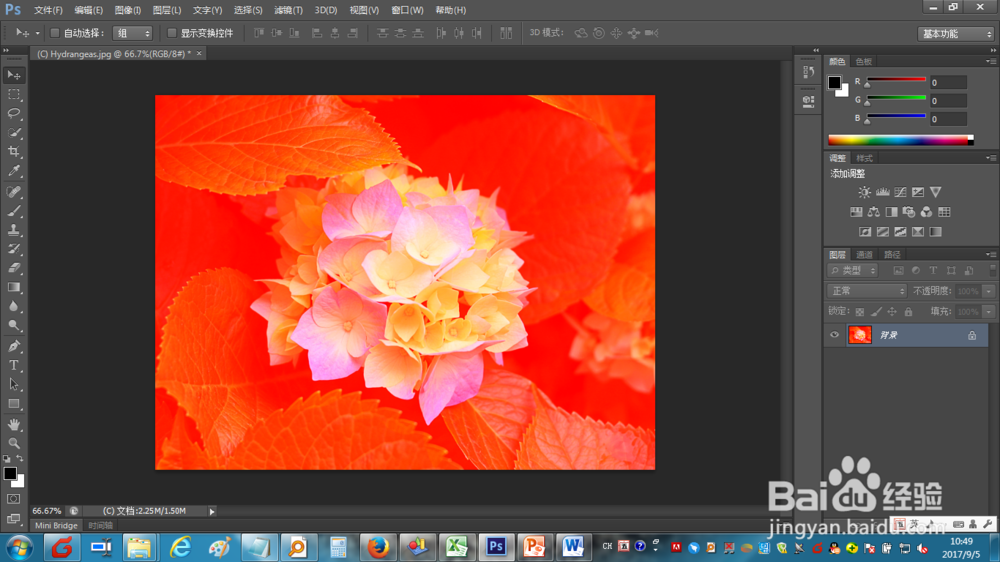Screen dimensions: 1000x562
Task: Select the Pen tool
Action: click(13, 346)
